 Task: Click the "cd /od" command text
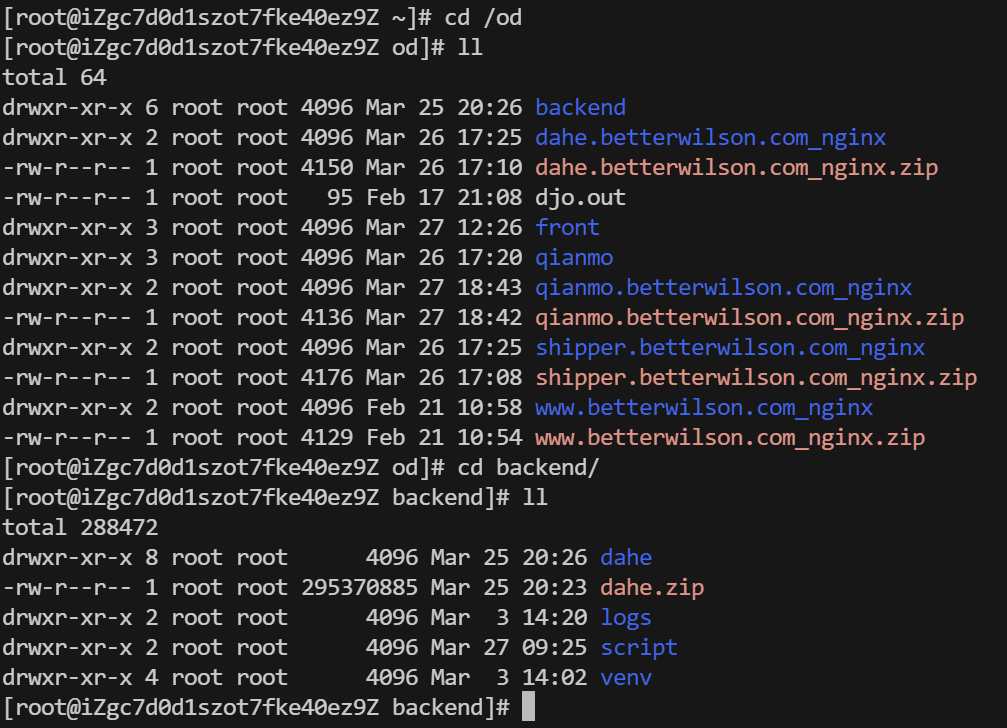coord(489,18)
